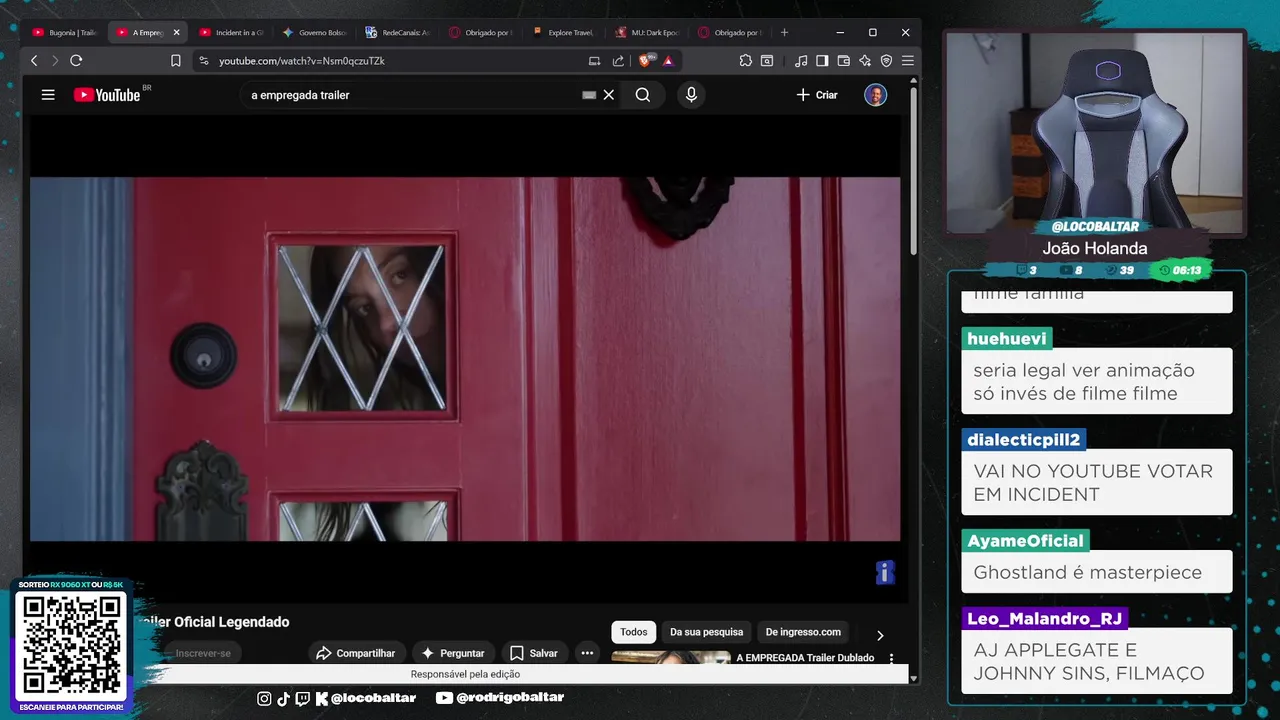The image size is (1280, 720).
Task: Click the Compartilhar share button
Action: pos(355,653)
